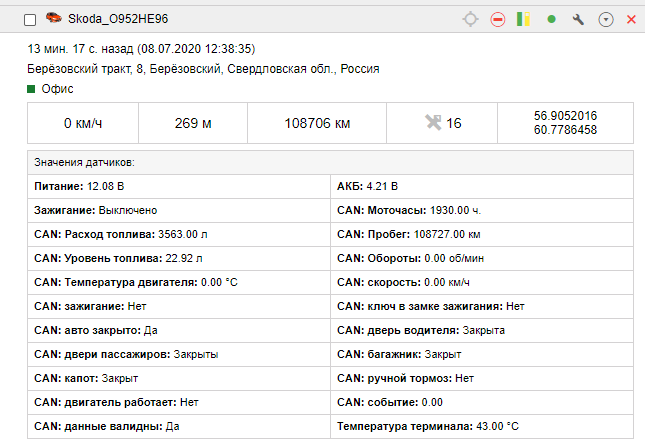
Task: Click the orange car icon
Action: [x=53, y=19]
